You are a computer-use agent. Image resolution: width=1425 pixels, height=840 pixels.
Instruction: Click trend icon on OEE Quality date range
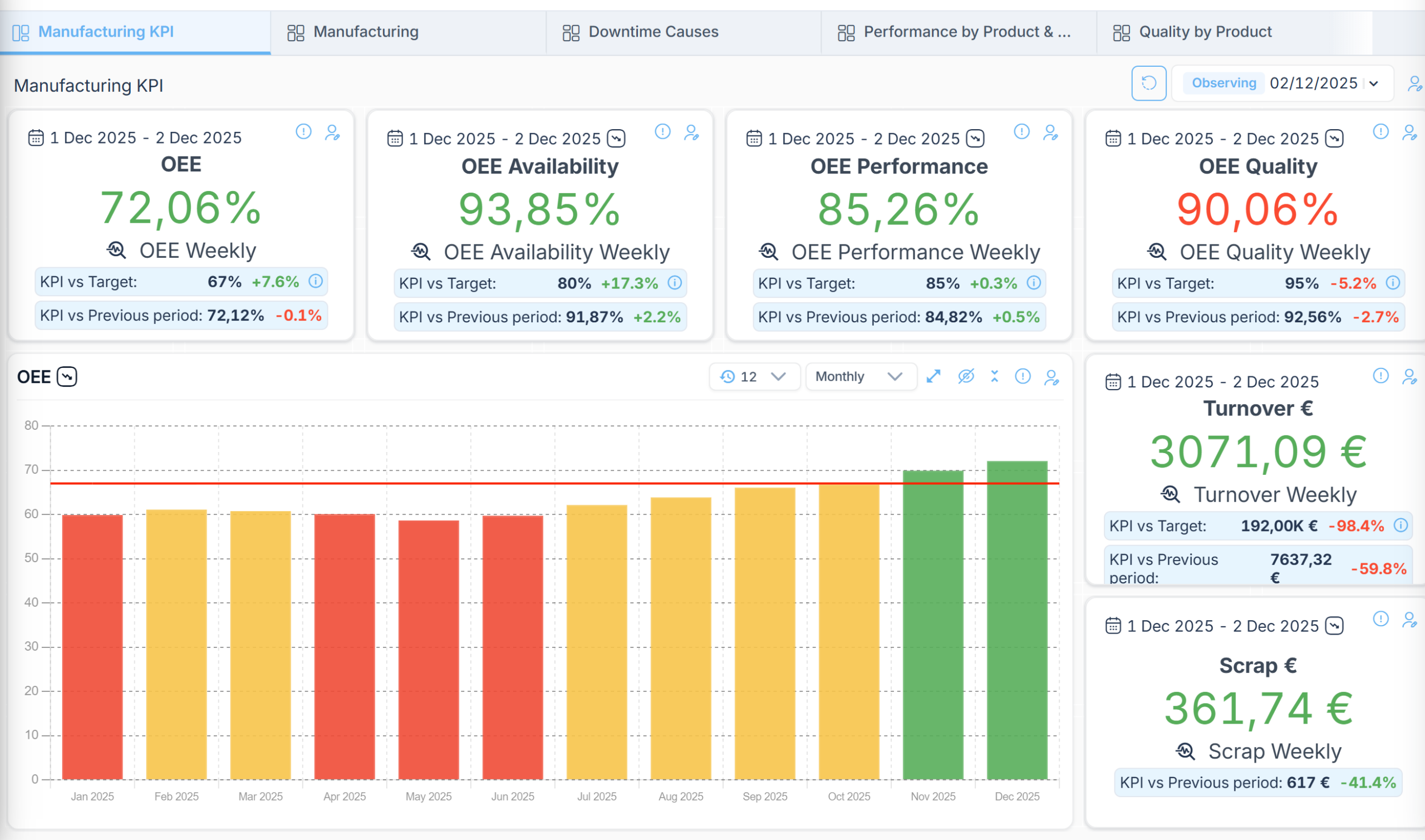coord(1334,138)
